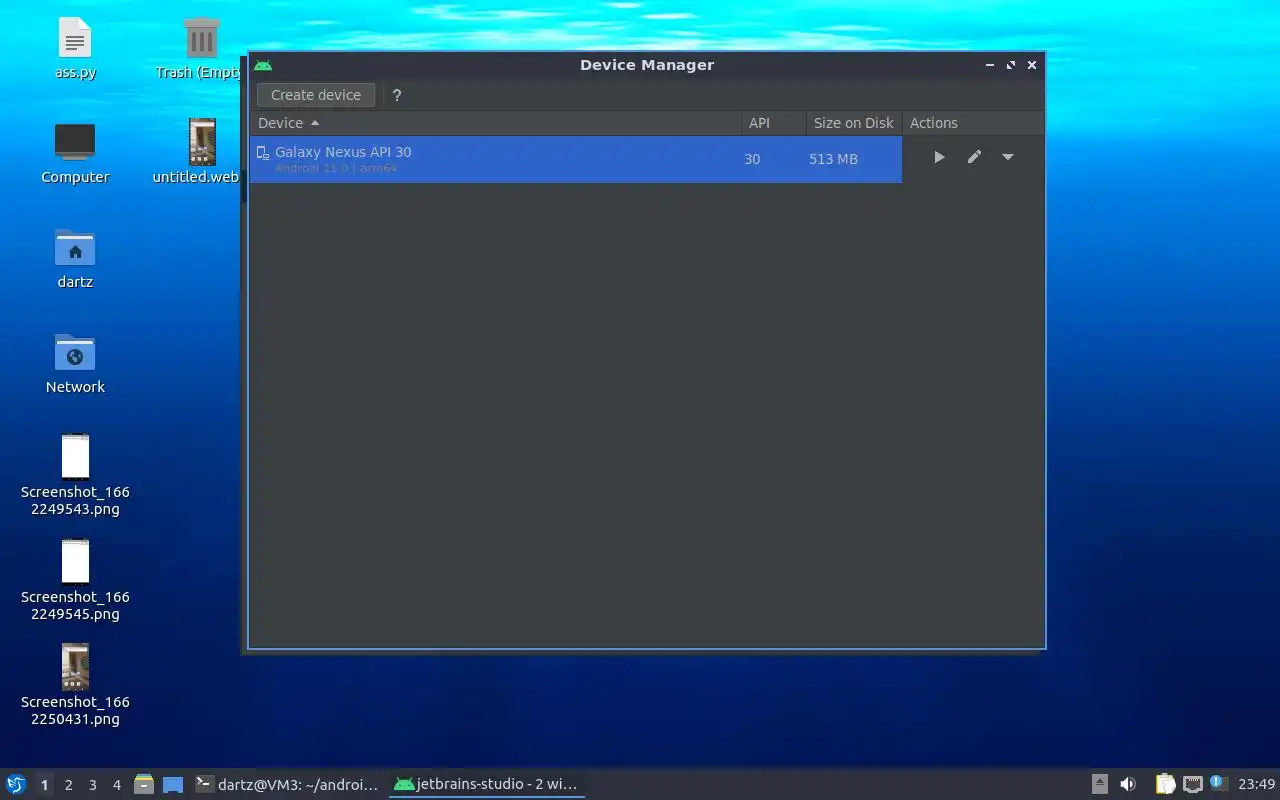Open the ass.py file on desktop

click(75, 48)
